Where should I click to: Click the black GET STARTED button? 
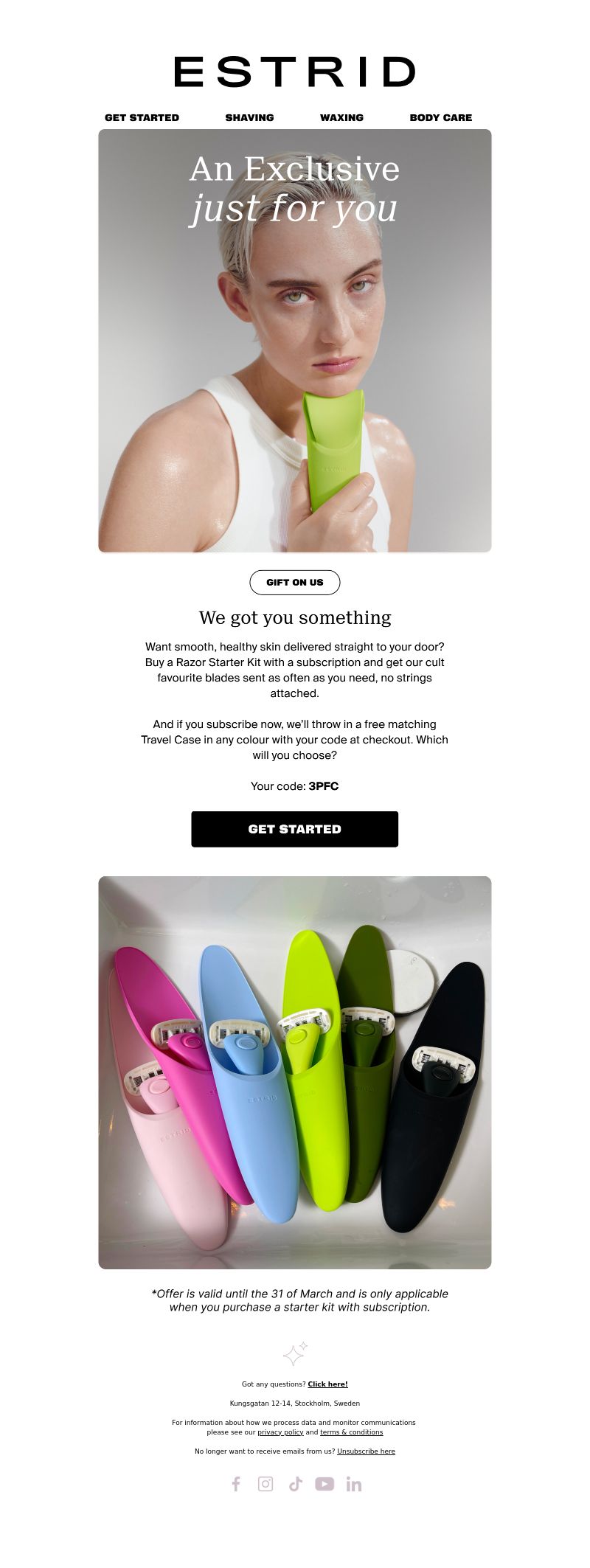click(x=295, y=829)
